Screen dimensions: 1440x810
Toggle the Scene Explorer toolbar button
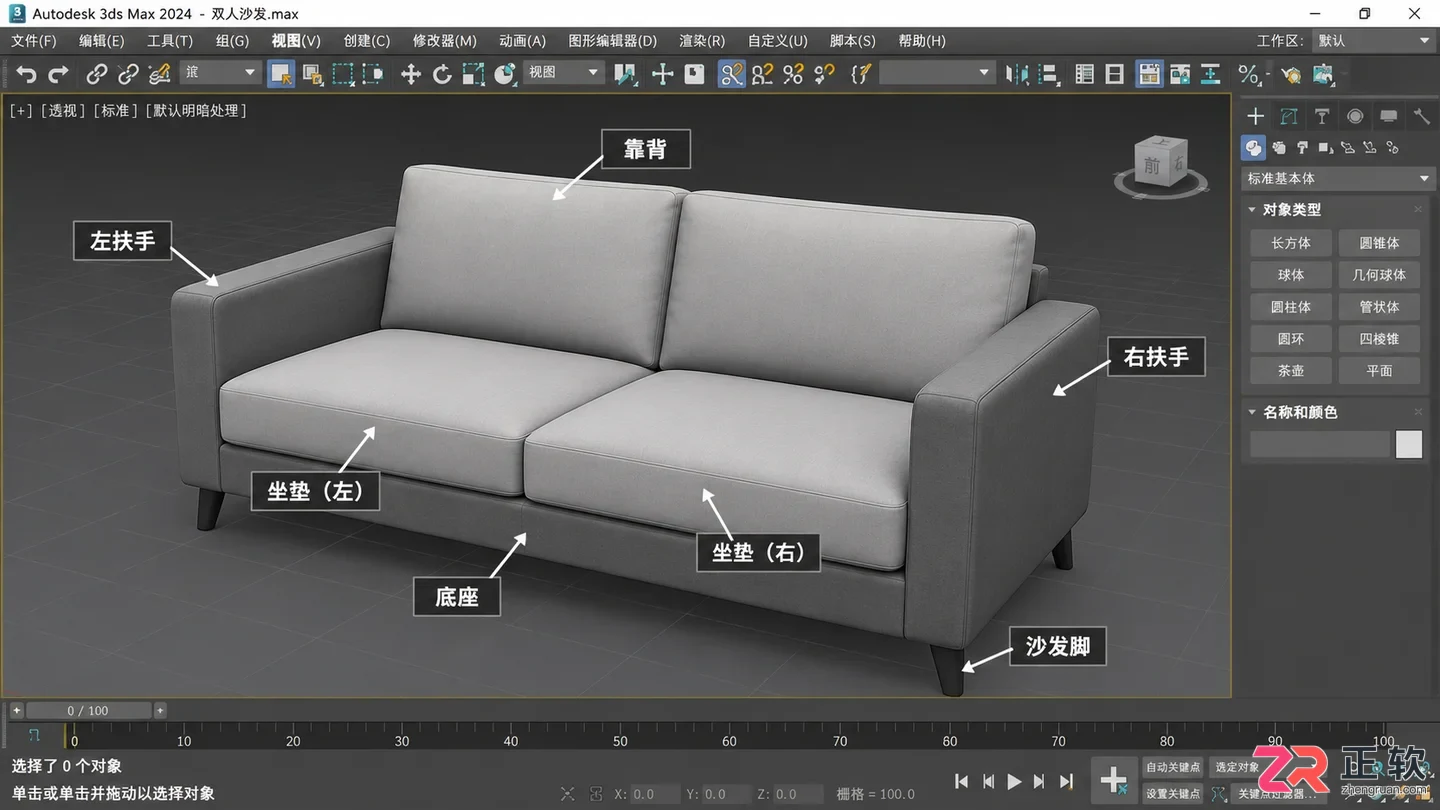(1084, 74)
